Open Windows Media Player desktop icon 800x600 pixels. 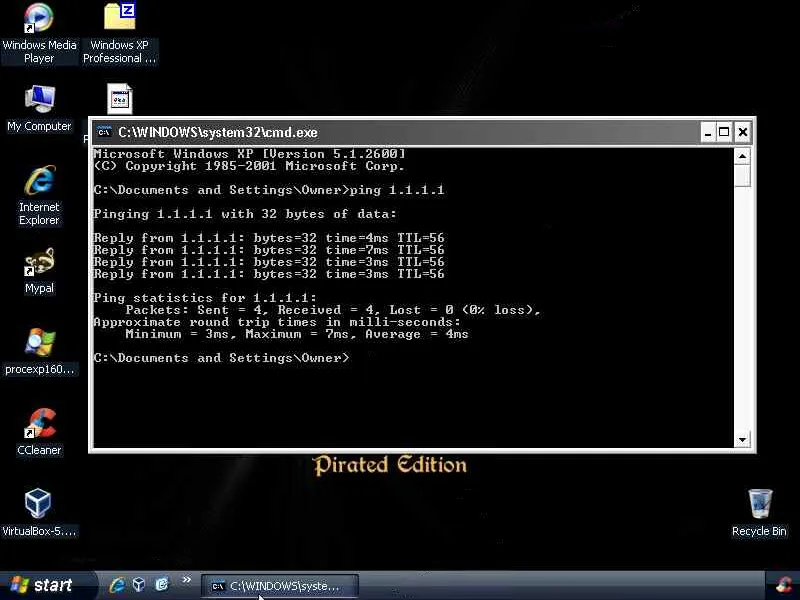click(x=39, y=34)
